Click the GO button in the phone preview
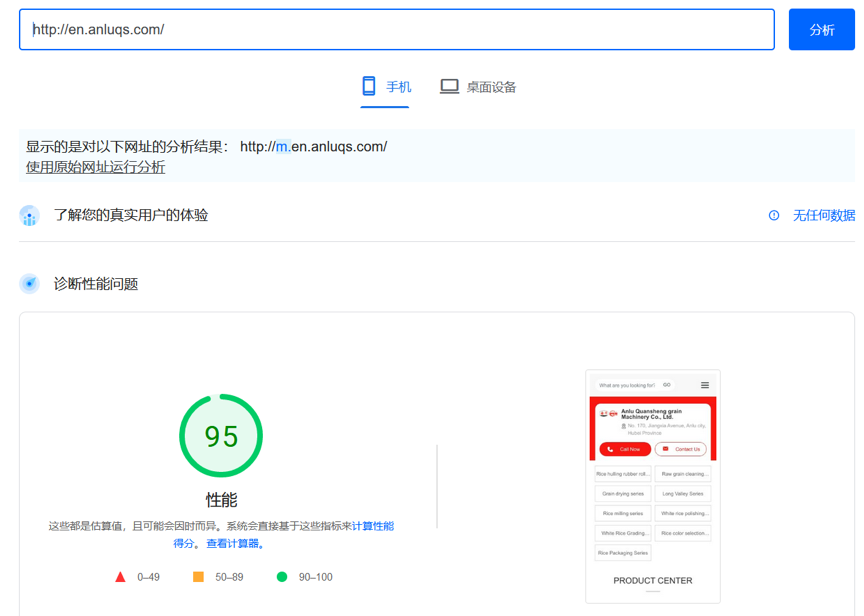This screenshot has width=864, height=616. click(667, 385)
